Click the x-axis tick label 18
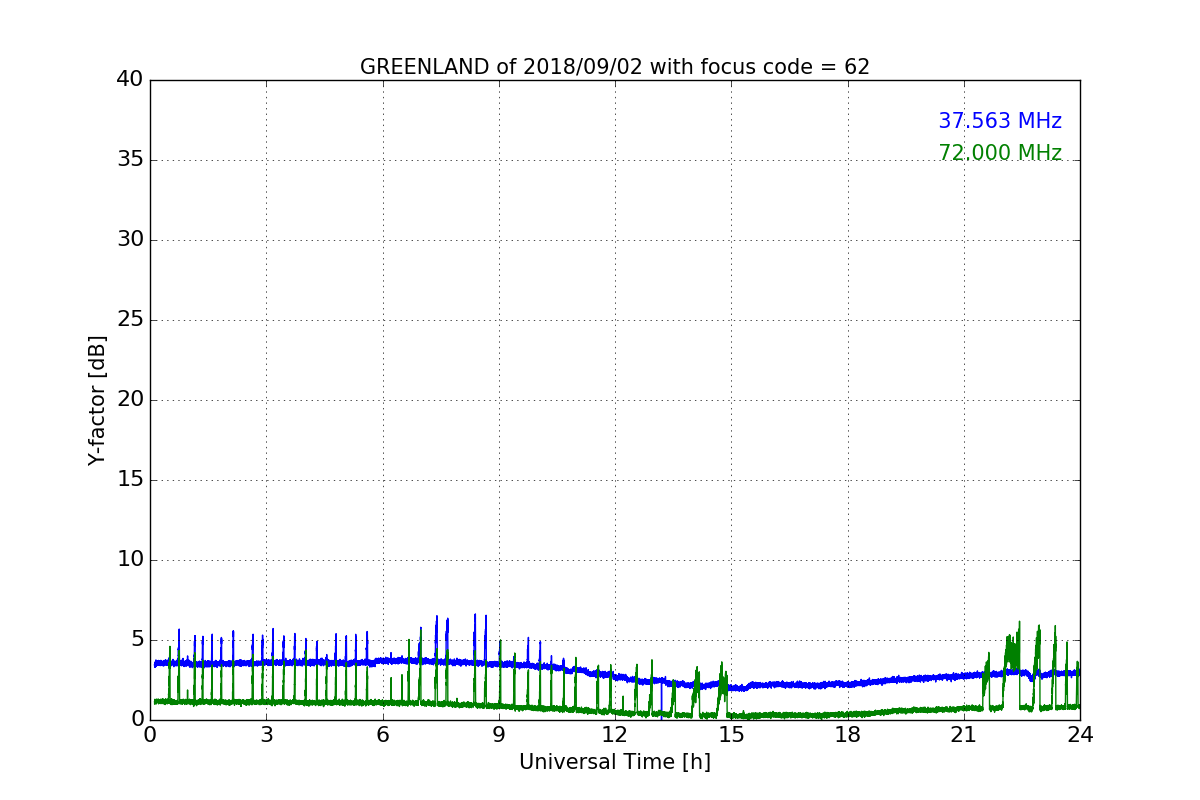The image size is (1200, 800). pyautogui.click(x=848, y=734)
